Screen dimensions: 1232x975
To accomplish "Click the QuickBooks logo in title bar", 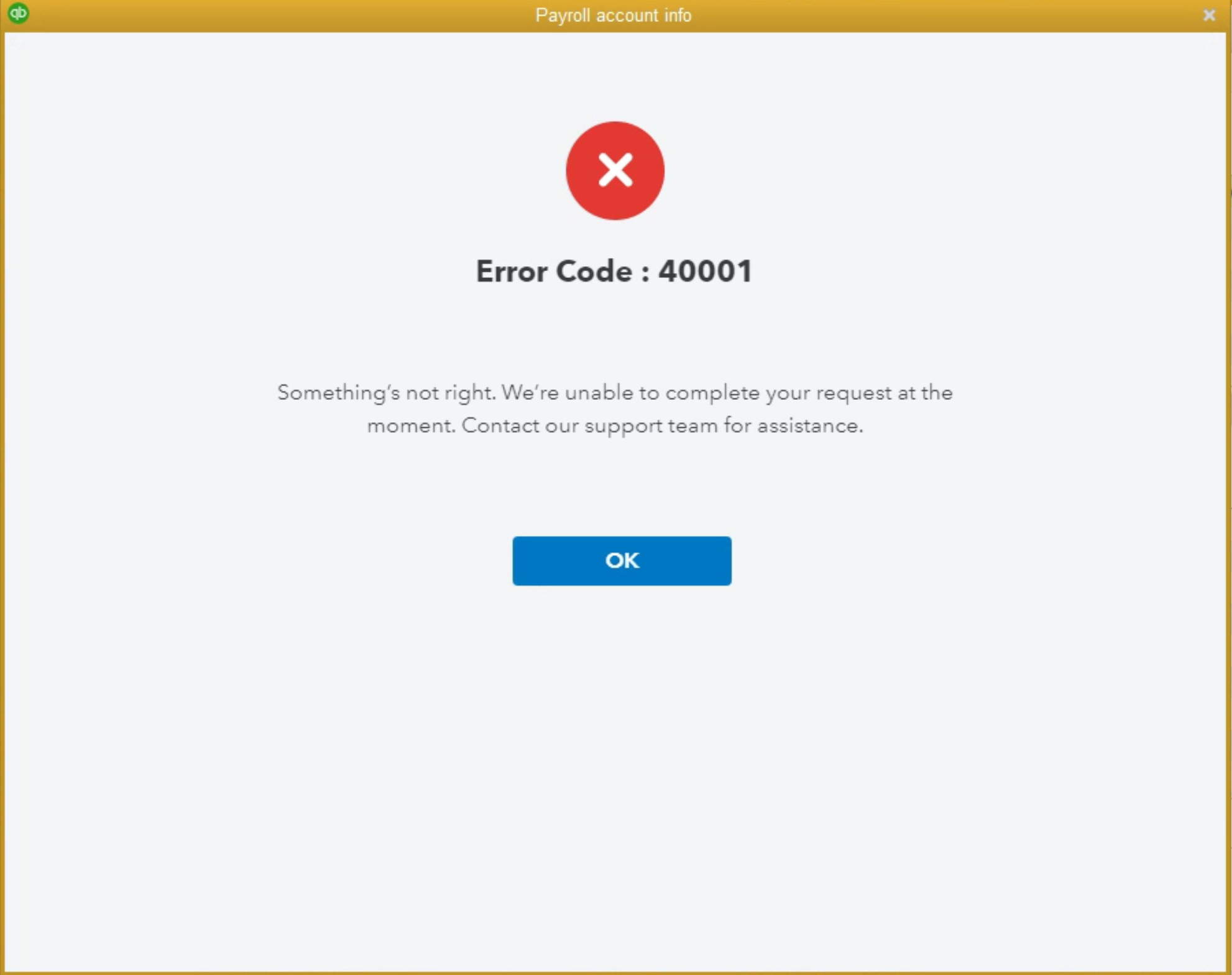I will (x=19, y=13).
